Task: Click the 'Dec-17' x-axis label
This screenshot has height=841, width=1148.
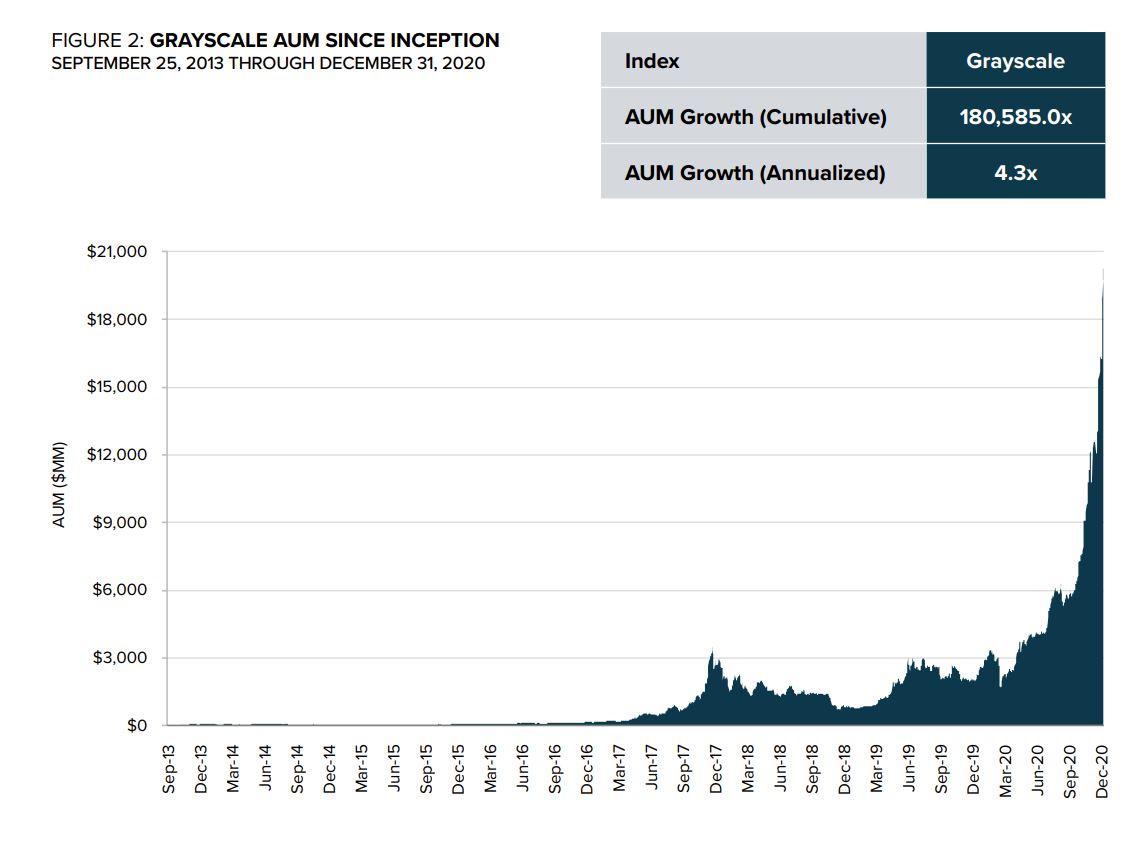Action: coord(716,769)
